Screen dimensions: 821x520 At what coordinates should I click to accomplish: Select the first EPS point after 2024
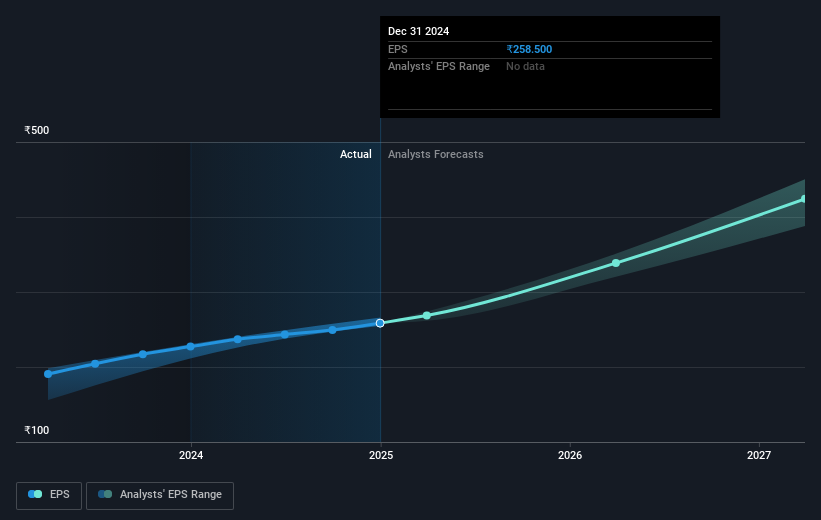238,339
